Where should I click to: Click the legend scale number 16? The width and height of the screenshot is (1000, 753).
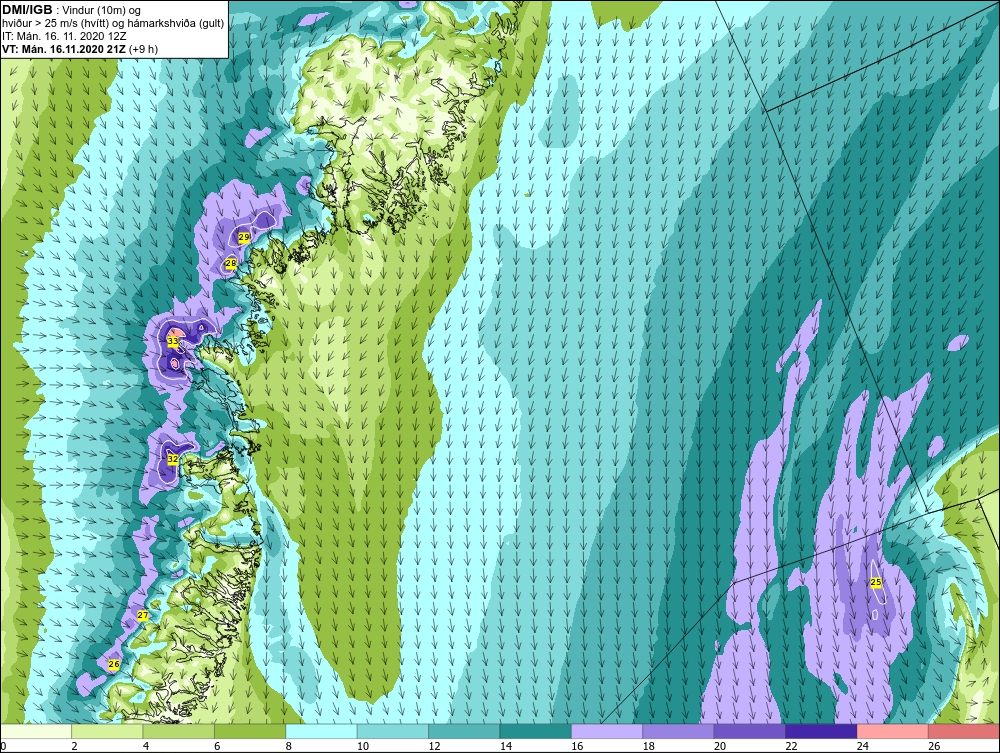[577, 746]
